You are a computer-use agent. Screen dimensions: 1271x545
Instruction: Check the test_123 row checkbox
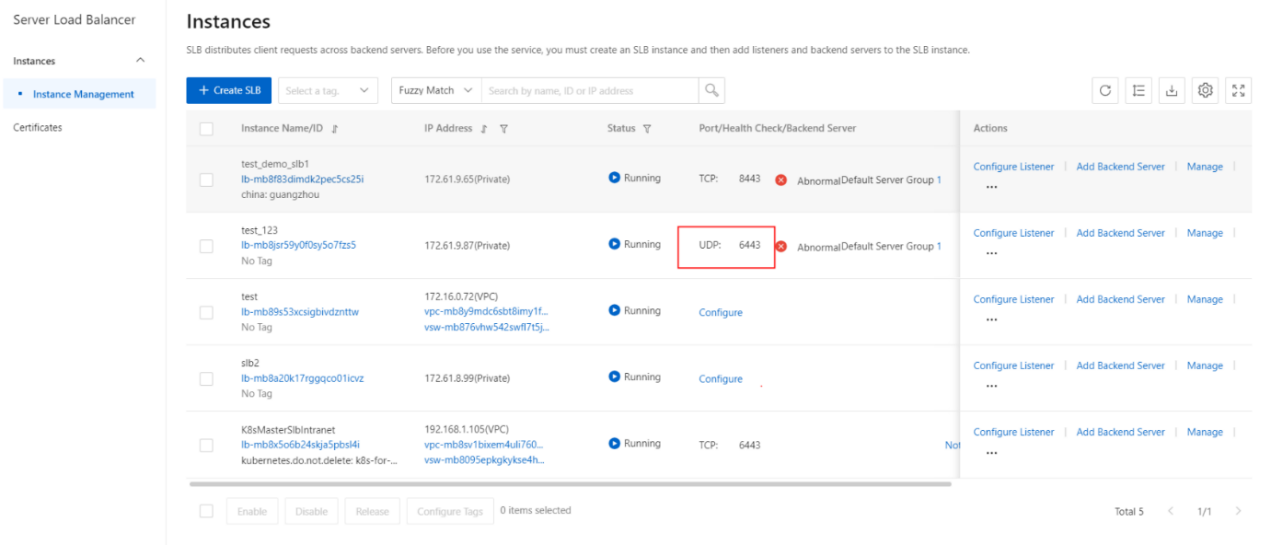(206, 246)
